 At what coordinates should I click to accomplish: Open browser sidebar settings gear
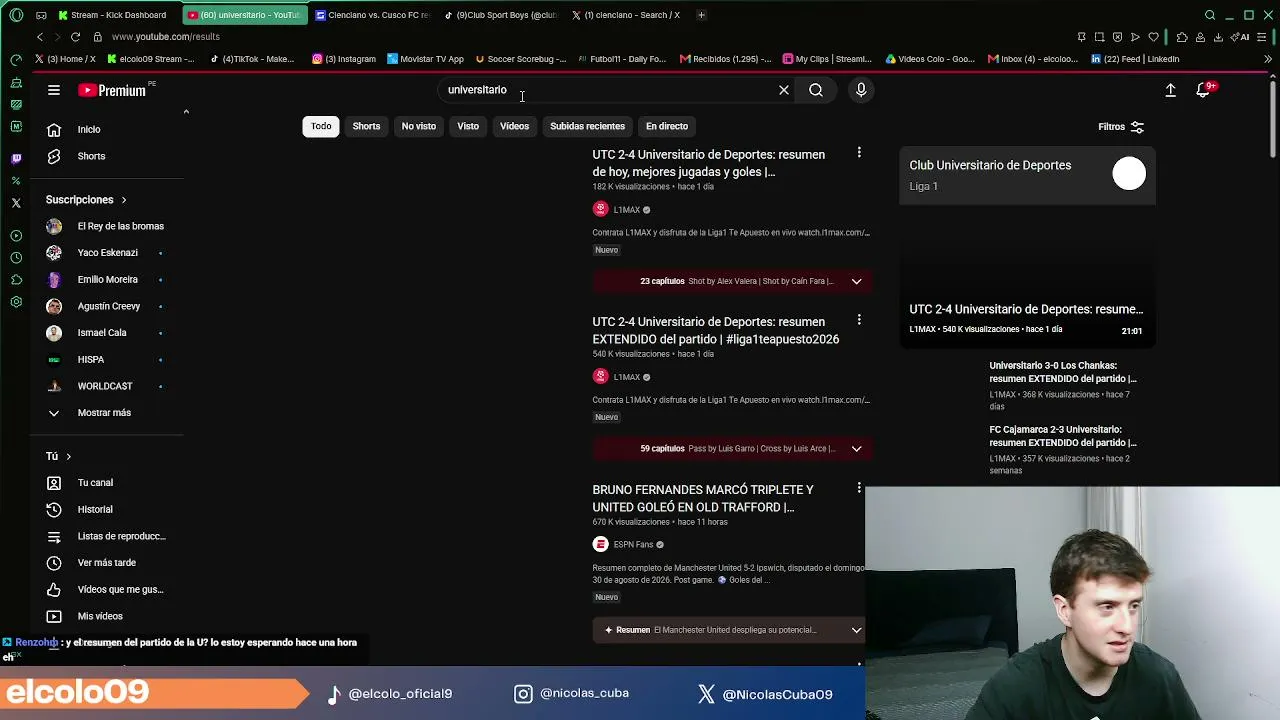coord(16,302)
